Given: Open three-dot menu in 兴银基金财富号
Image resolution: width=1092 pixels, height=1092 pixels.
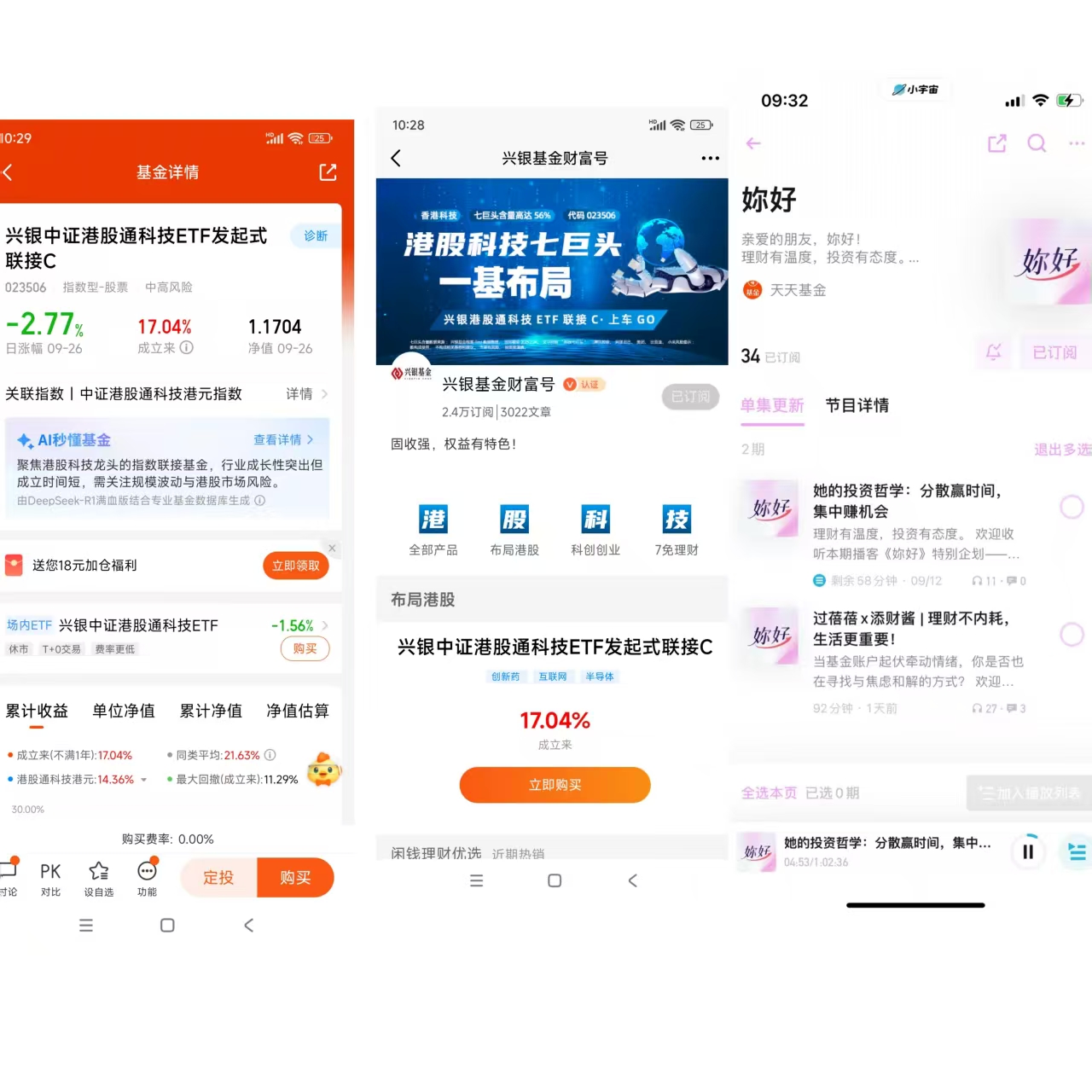Looking at the screenshot, I should coord(710,158).
